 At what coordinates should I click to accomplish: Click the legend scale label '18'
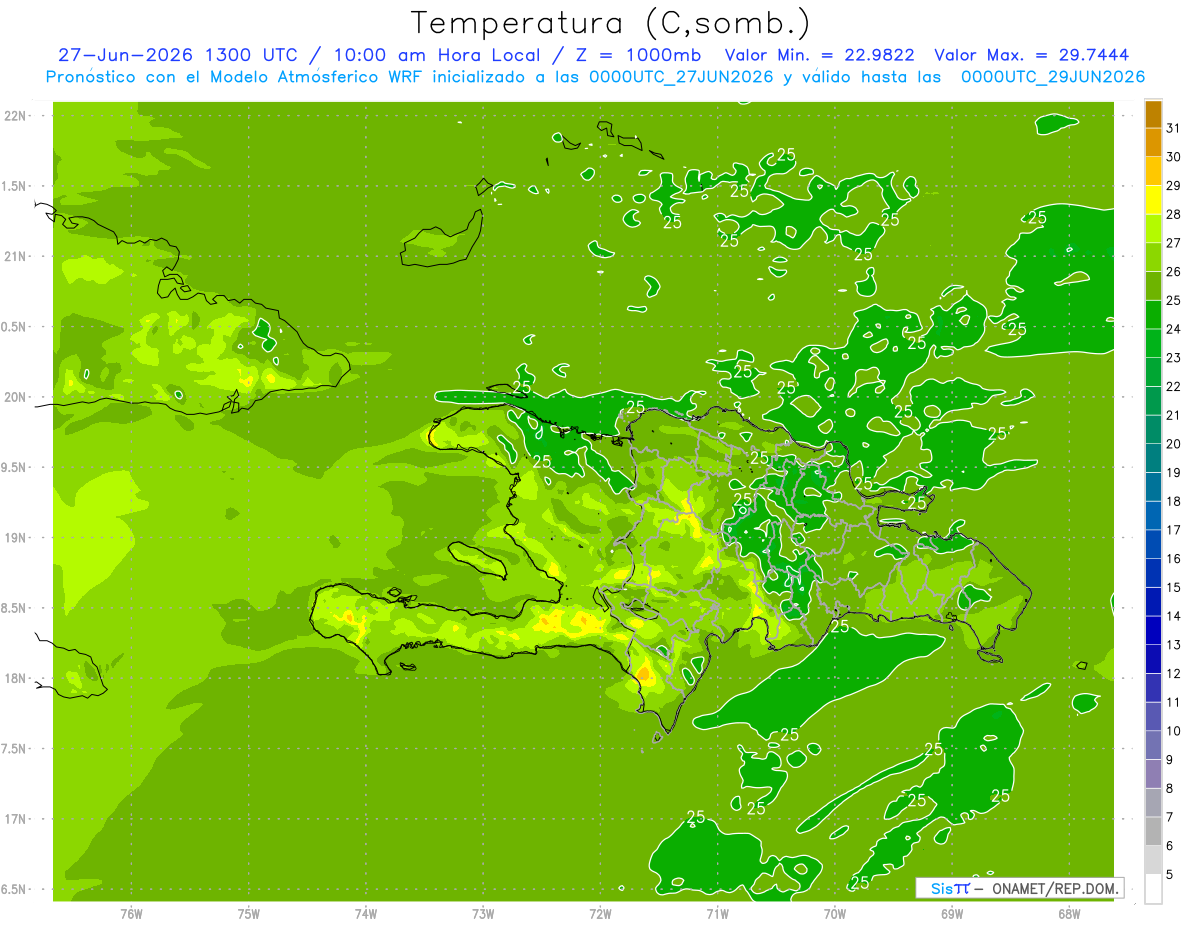(x=1173, y=502)
